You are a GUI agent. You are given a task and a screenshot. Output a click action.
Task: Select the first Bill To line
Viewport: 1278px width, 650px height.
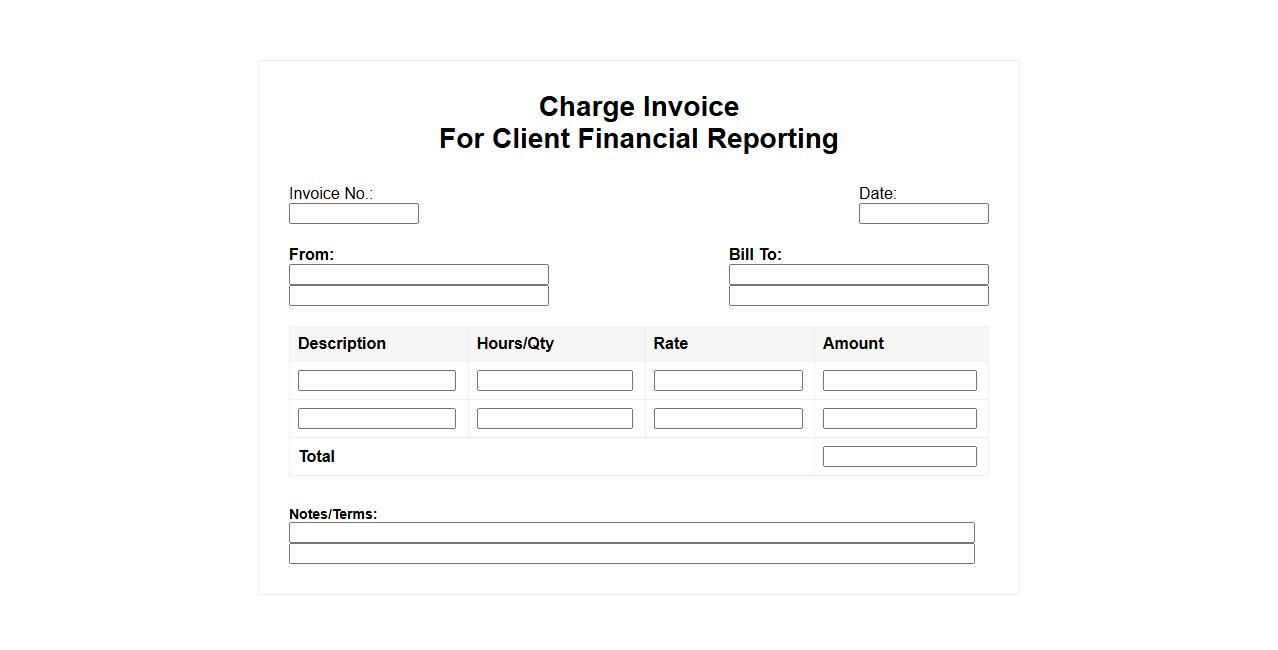[858, 274]
